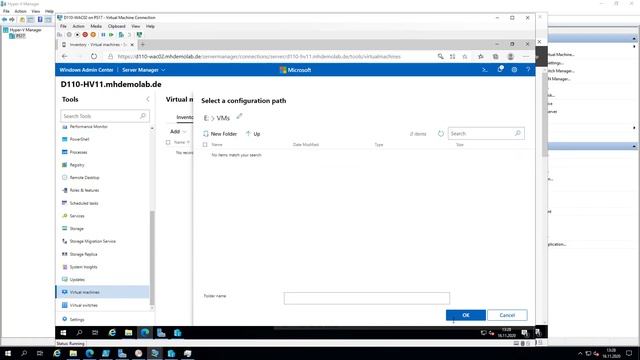Viewport: 640px width, 360px height.
Task: Open the Storage tool
Action: pos(76,228)
